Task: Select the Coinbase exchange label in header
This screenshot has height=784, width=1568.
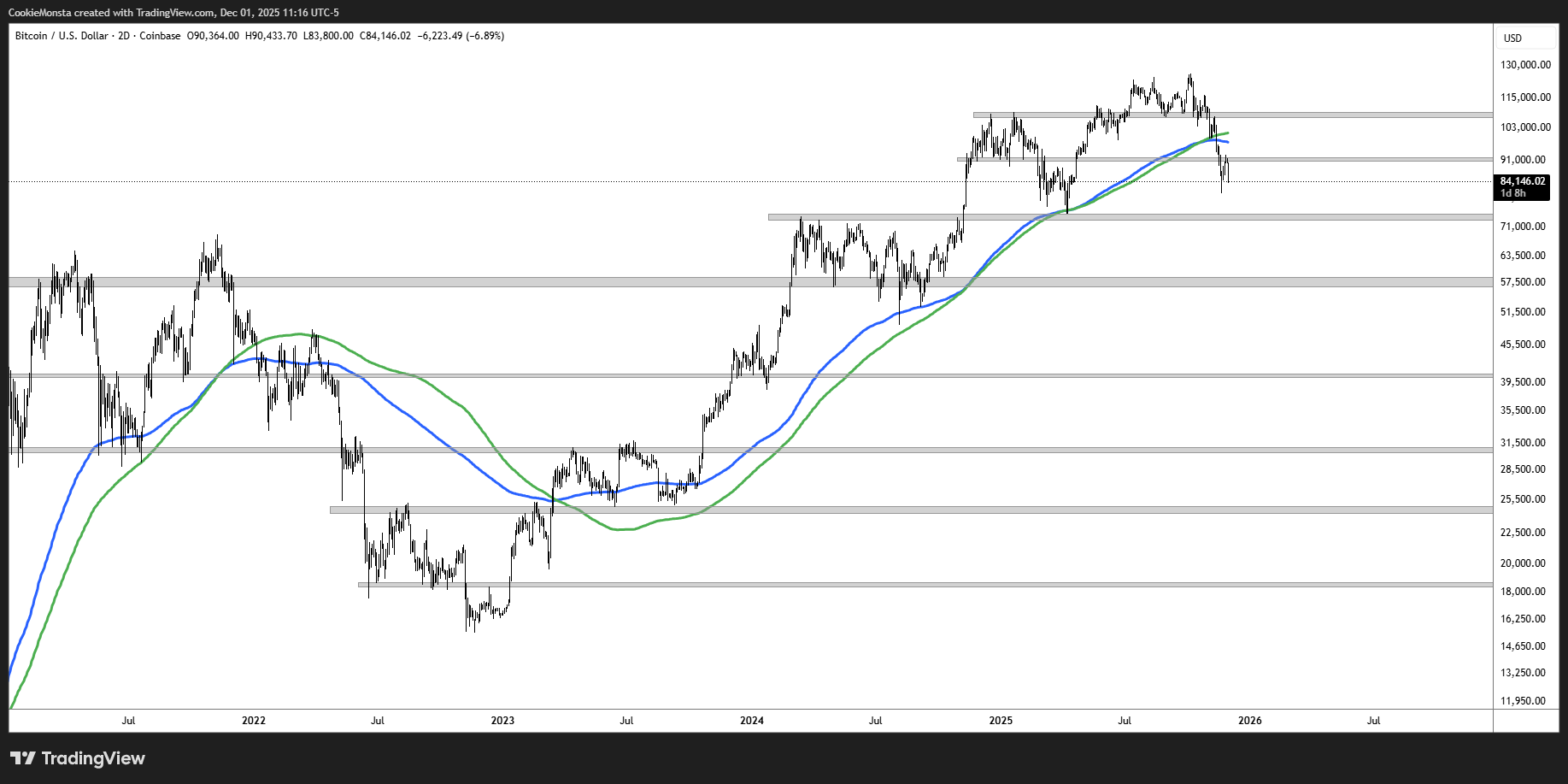Action: tap(160, 36)
